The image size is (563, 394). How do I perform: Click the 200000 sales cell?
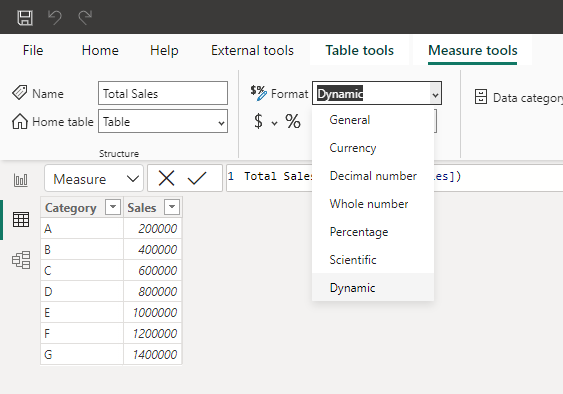[x=153, y=228]
